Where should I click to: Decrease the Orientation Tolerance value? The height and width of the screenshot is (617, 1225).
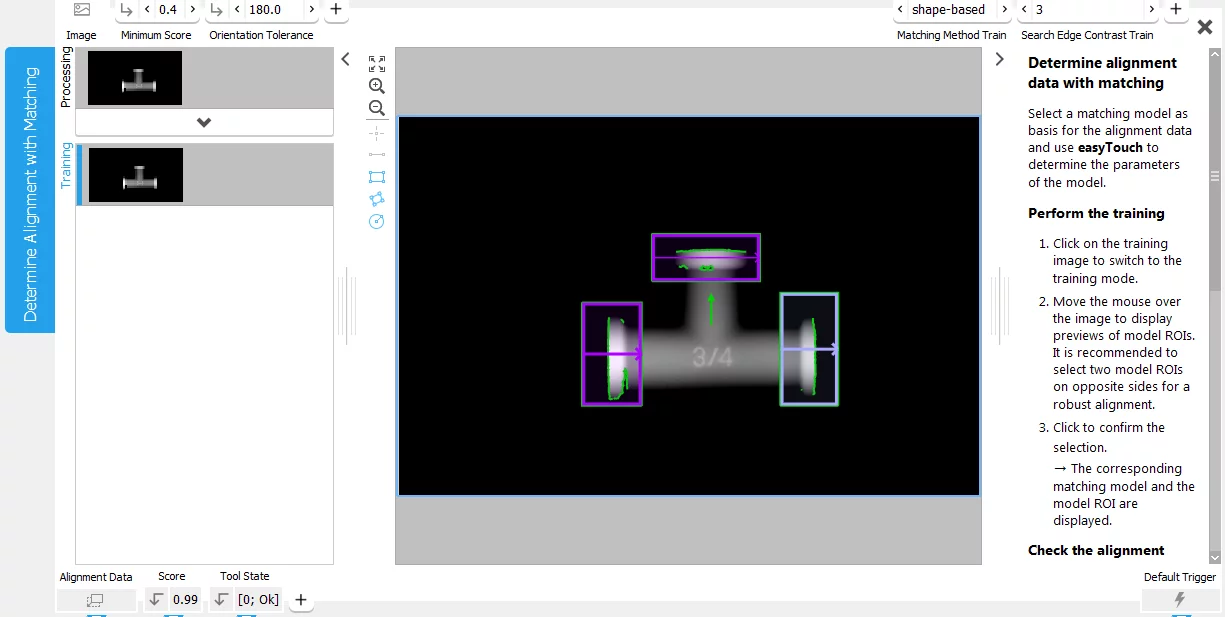click(236, 10)
